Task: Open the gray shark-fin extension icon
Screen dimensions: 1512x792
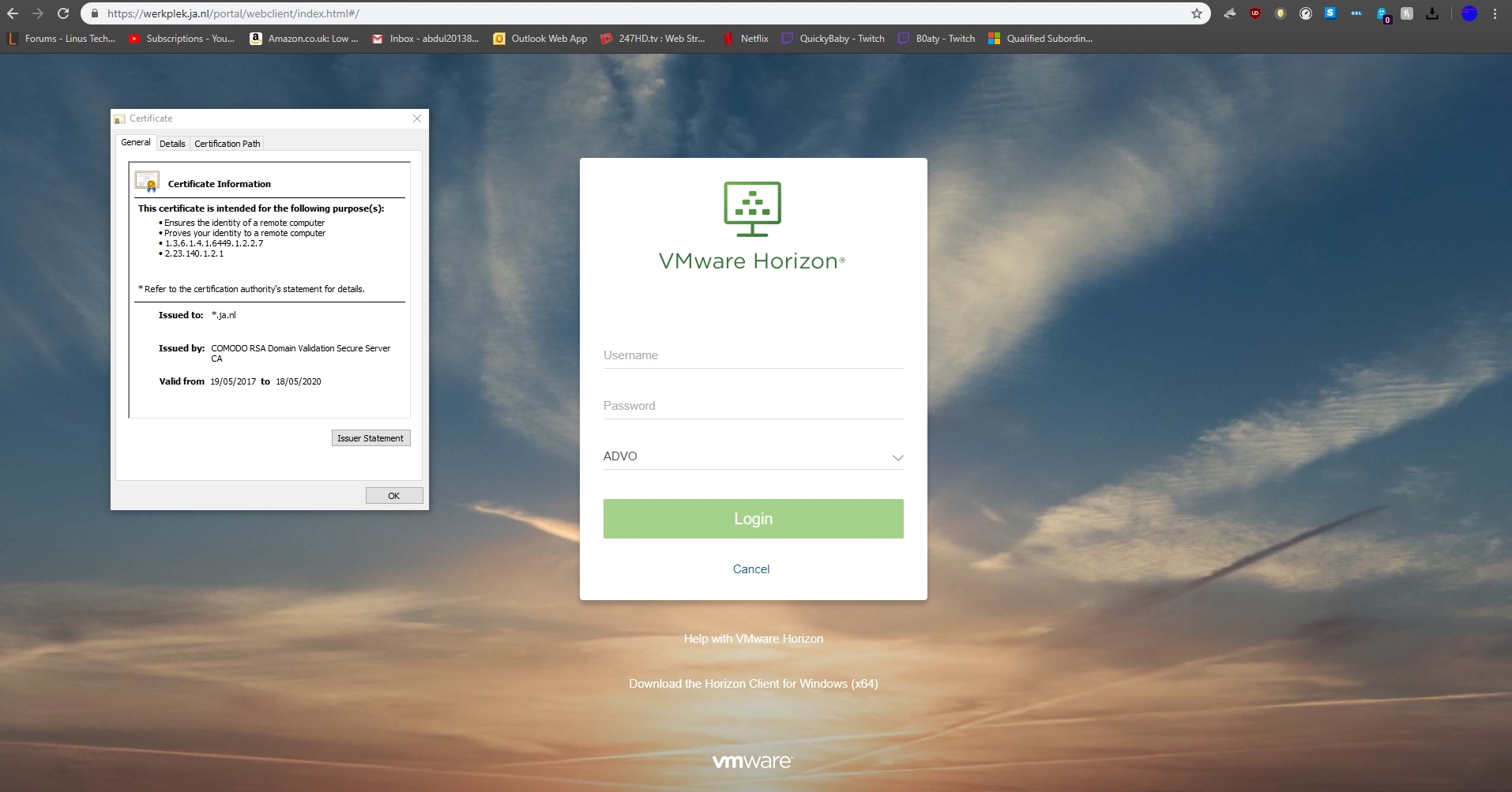Action: 1230,13
